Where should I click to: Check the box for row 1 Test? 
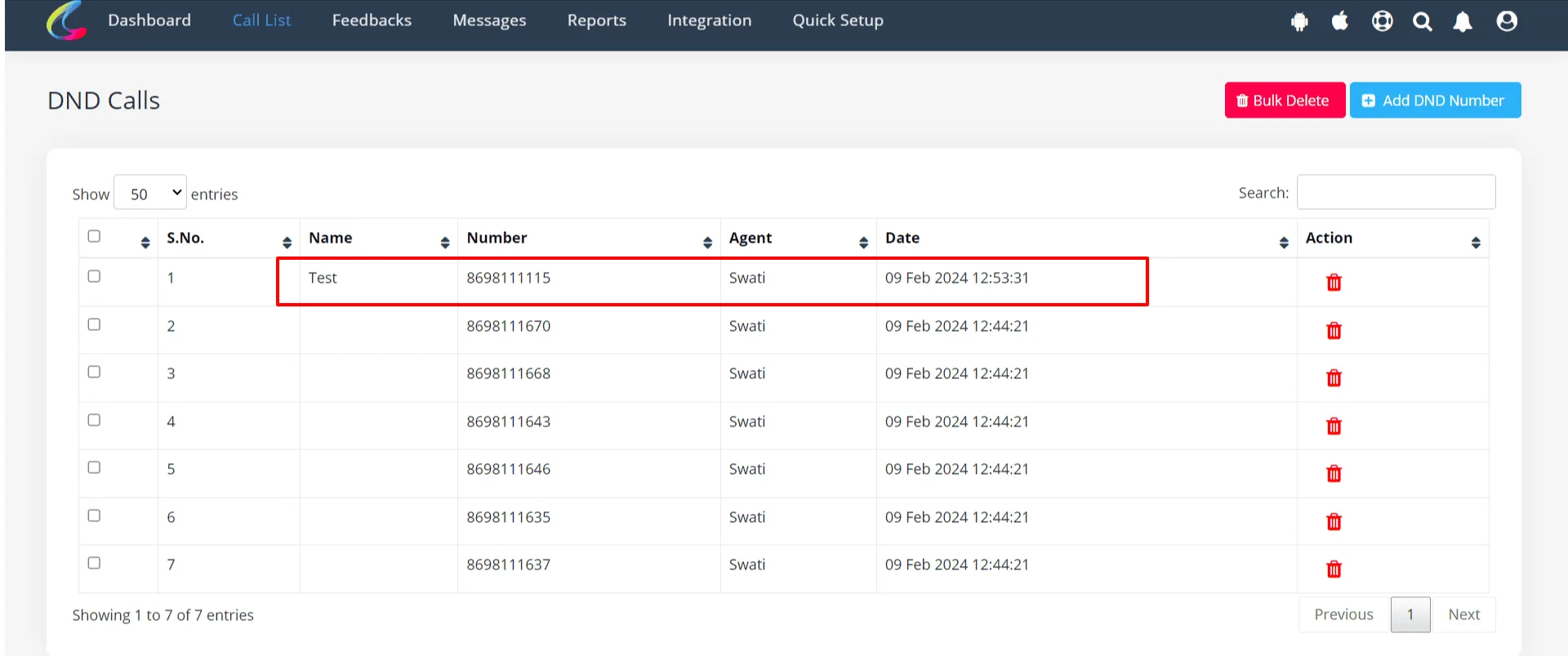click(x=94, y=276)
